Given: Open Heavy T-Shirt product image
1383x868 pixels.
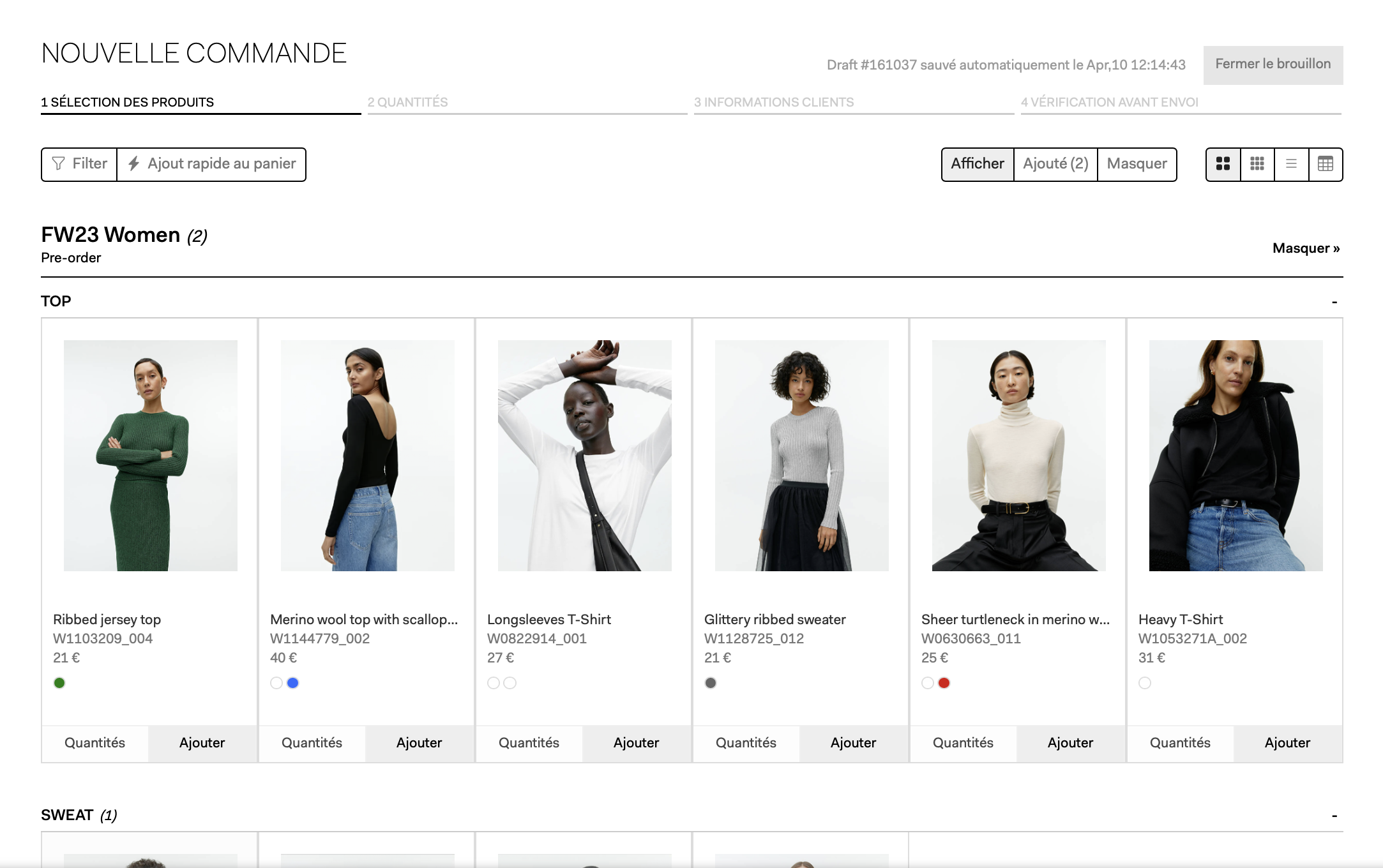Looking at the screenshot, I should pos(1236,456).
